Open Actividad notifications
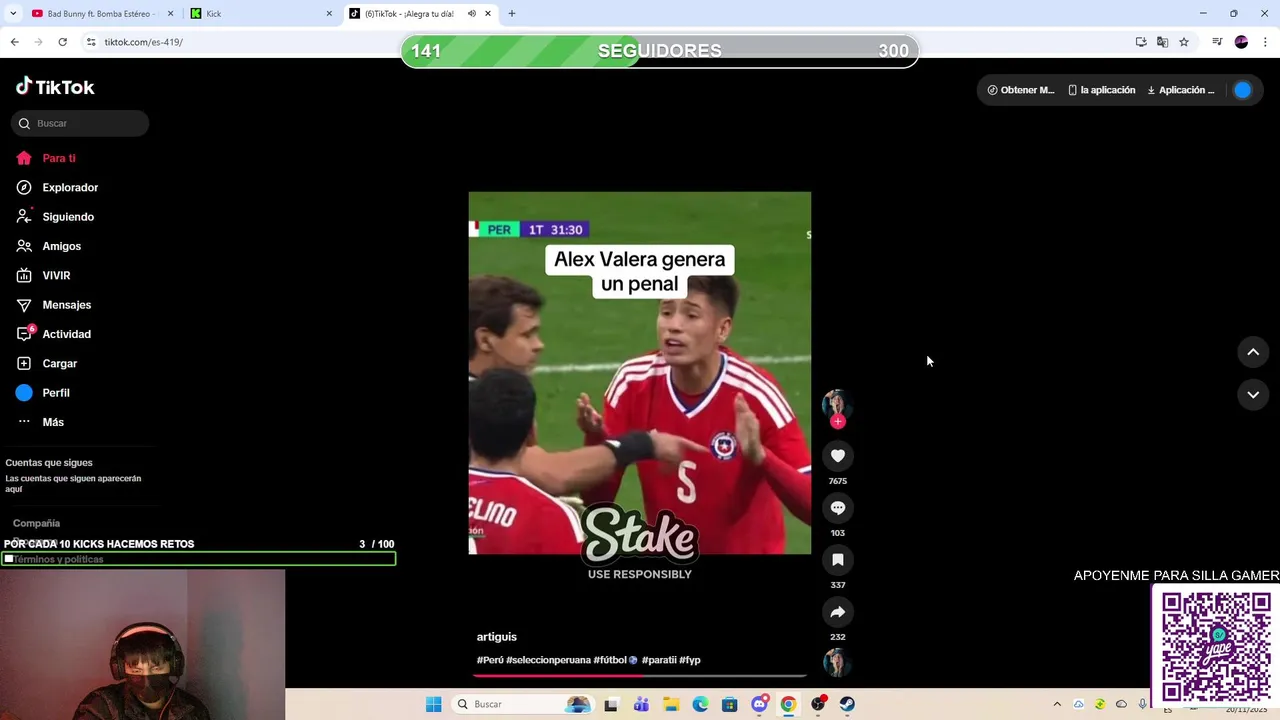The width and height of the screenshot is (1280, 720). pos(53,334)
